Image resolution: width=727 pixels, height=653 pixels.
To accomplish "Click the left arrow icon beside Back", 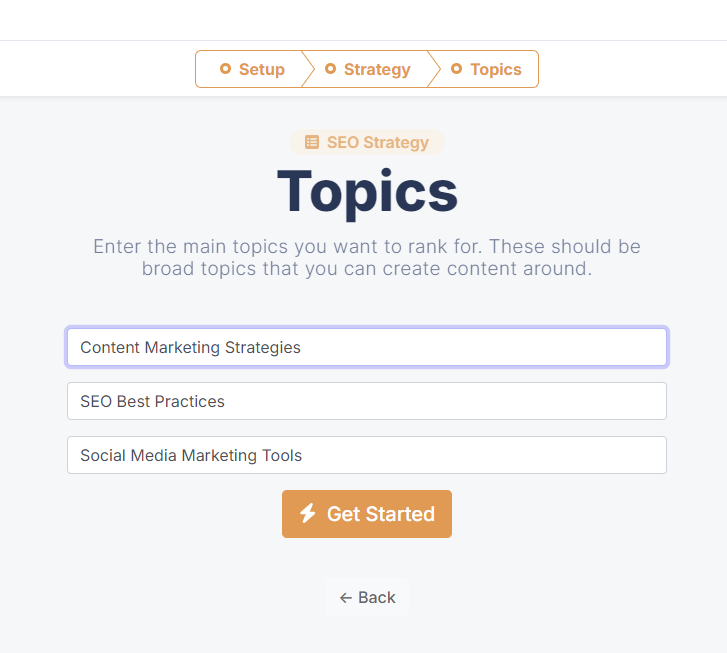I will point(345,598).
